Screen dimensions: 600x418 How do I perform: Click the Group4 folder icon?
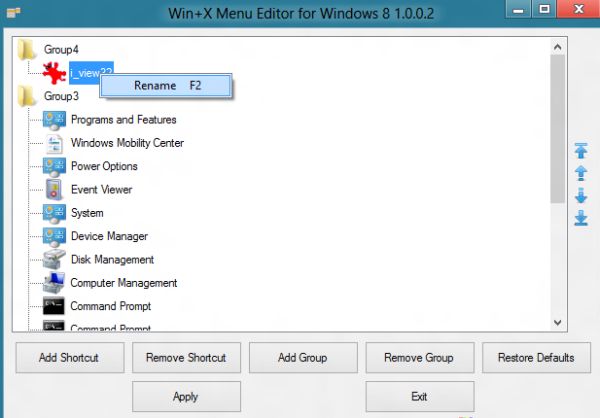click(x=26, y=49)
